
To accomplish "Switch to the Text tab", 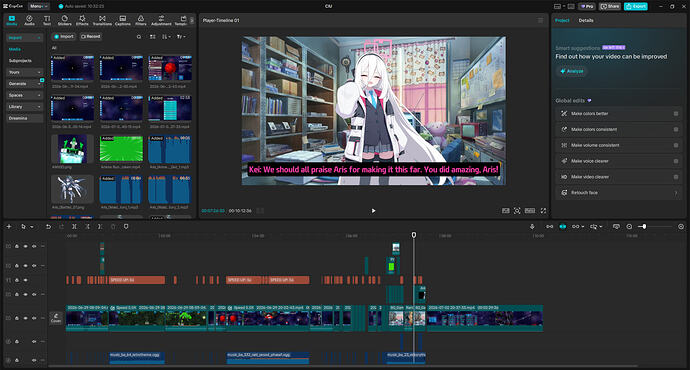I will [47, 20].
